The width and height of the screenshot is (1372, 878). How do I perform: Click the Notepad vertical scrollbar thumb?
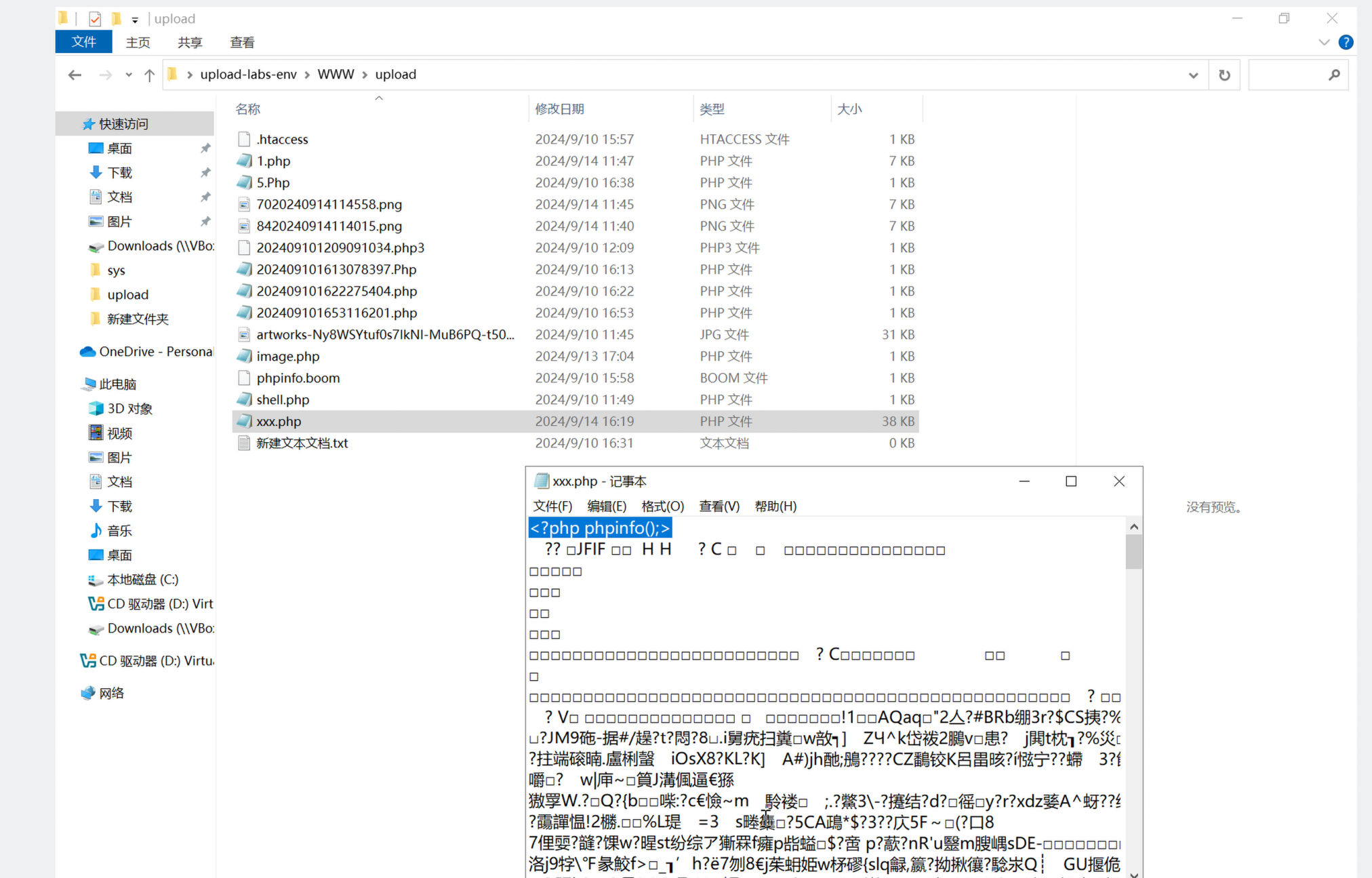(1133, 551)
